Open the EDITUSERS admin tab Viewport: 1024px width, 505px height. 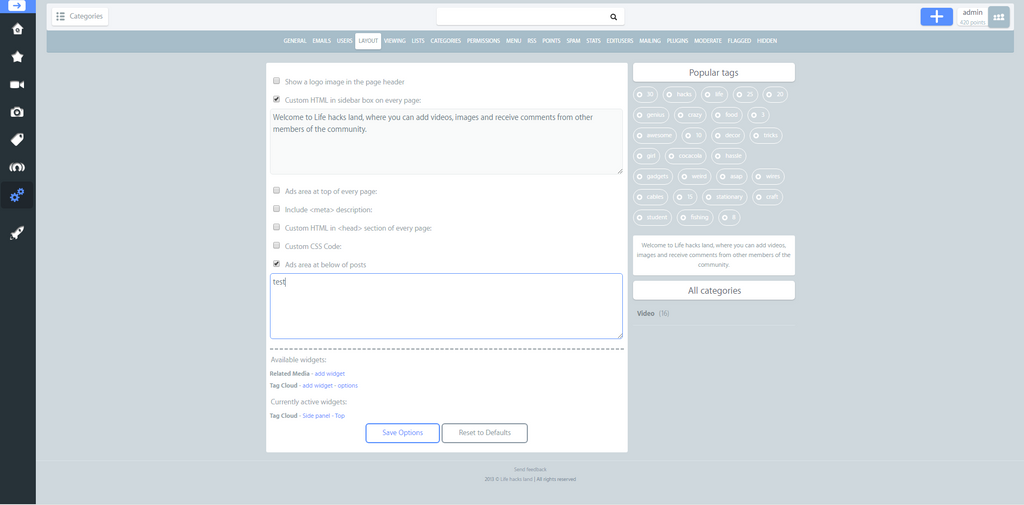tap(619, 41)
